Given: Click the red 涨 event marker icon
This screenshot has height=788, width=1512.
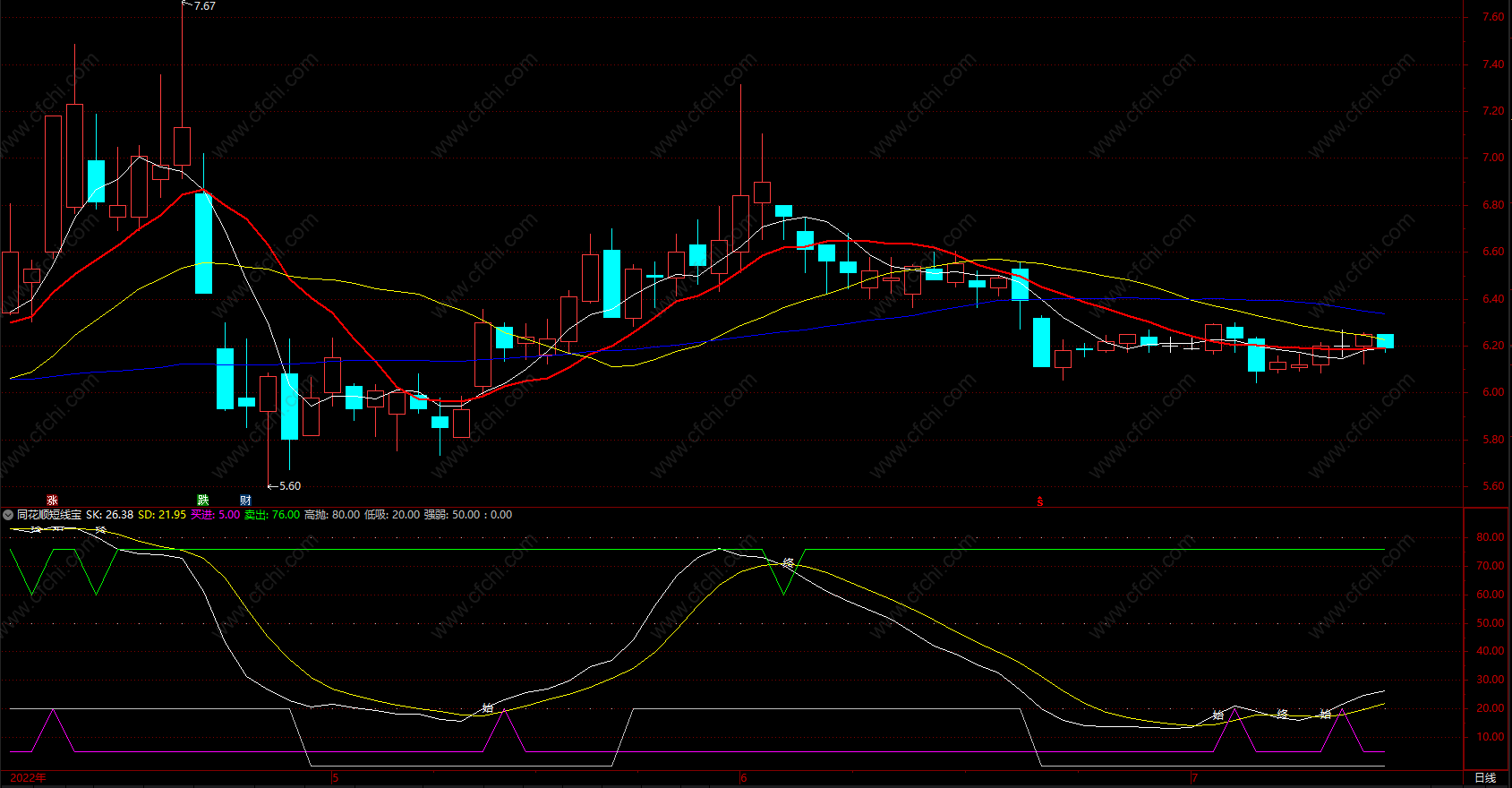Looking at the screenshot, I should (x=52, y=501).
